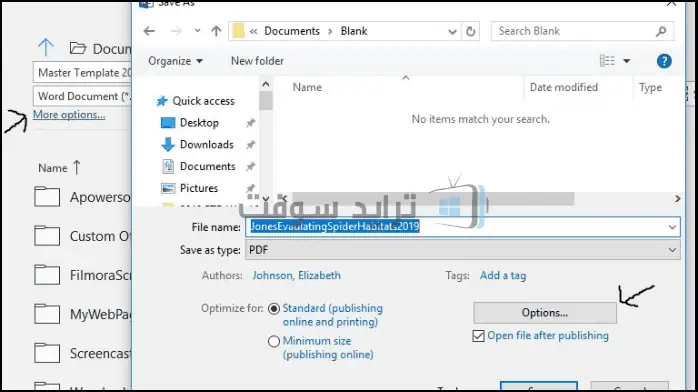Open the Screencast folder in backstage
The image size is (698, 392).
point(83,353)
